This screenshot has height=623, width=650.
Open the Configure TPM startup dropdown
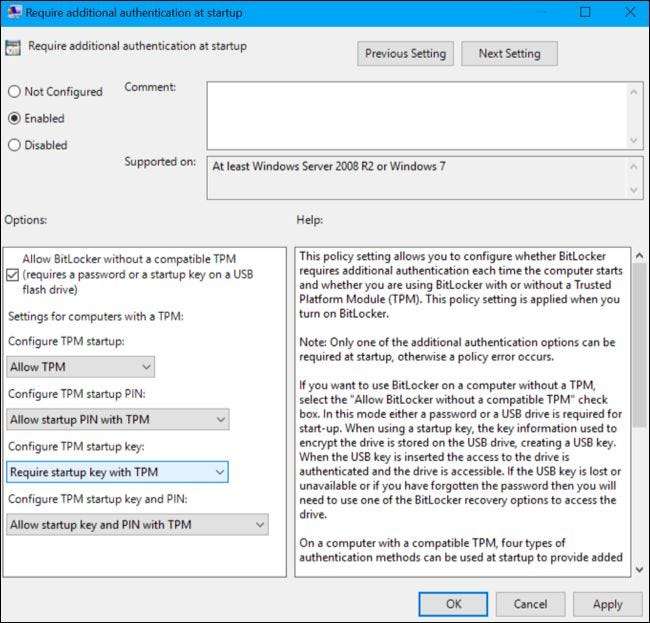point(80,367)
